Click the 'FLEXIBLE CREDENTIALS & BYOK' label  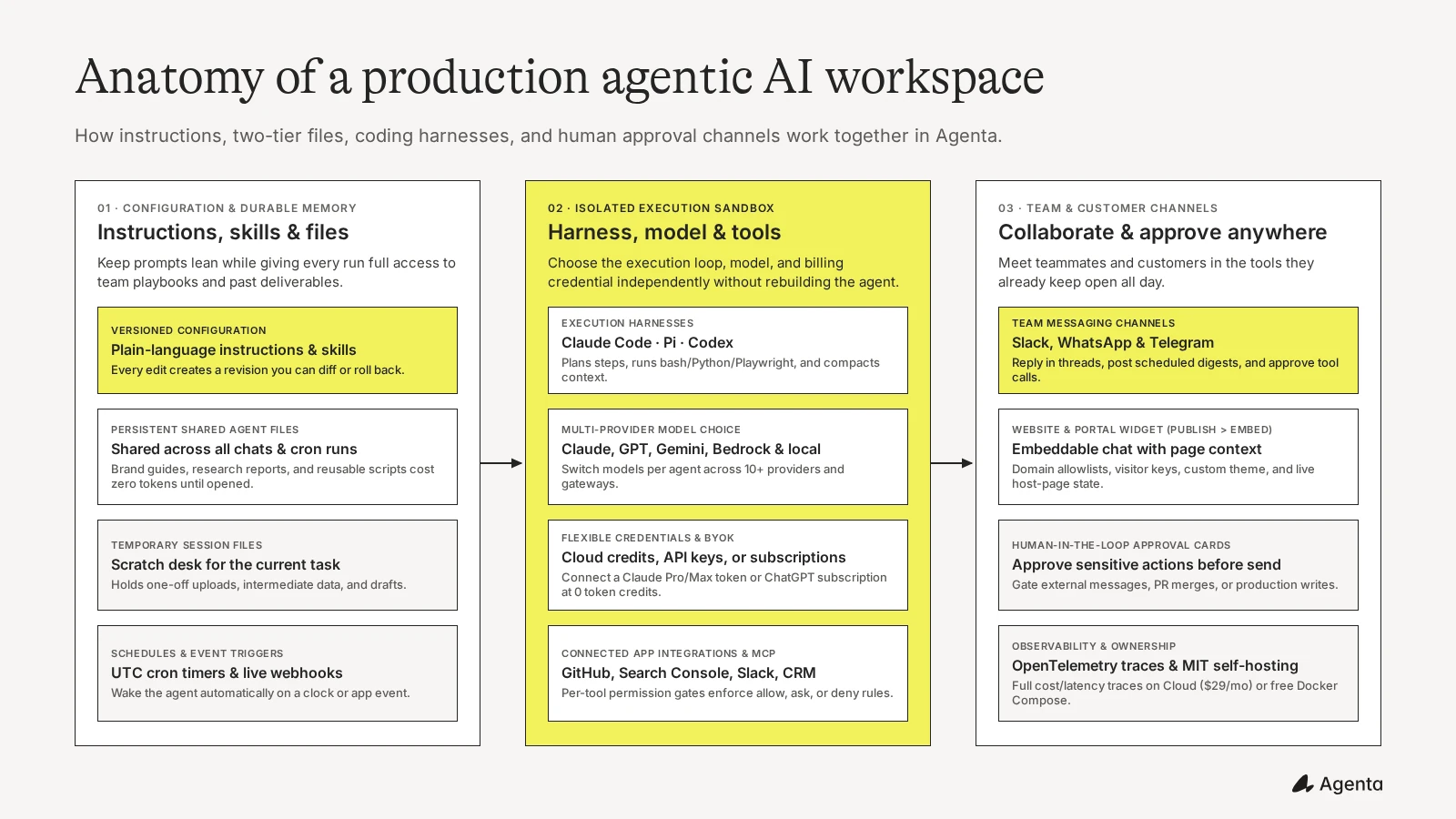point(648,538)
